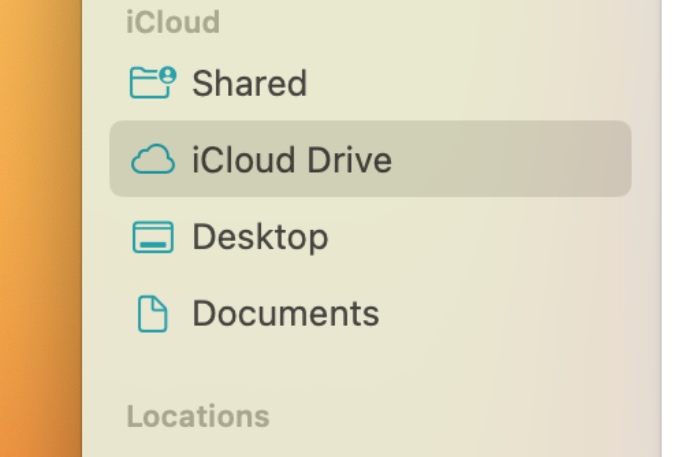The image size is (700, 457).
Task: Expand the Locations section header
Action: pyautogui.click(x=198, y=416)
